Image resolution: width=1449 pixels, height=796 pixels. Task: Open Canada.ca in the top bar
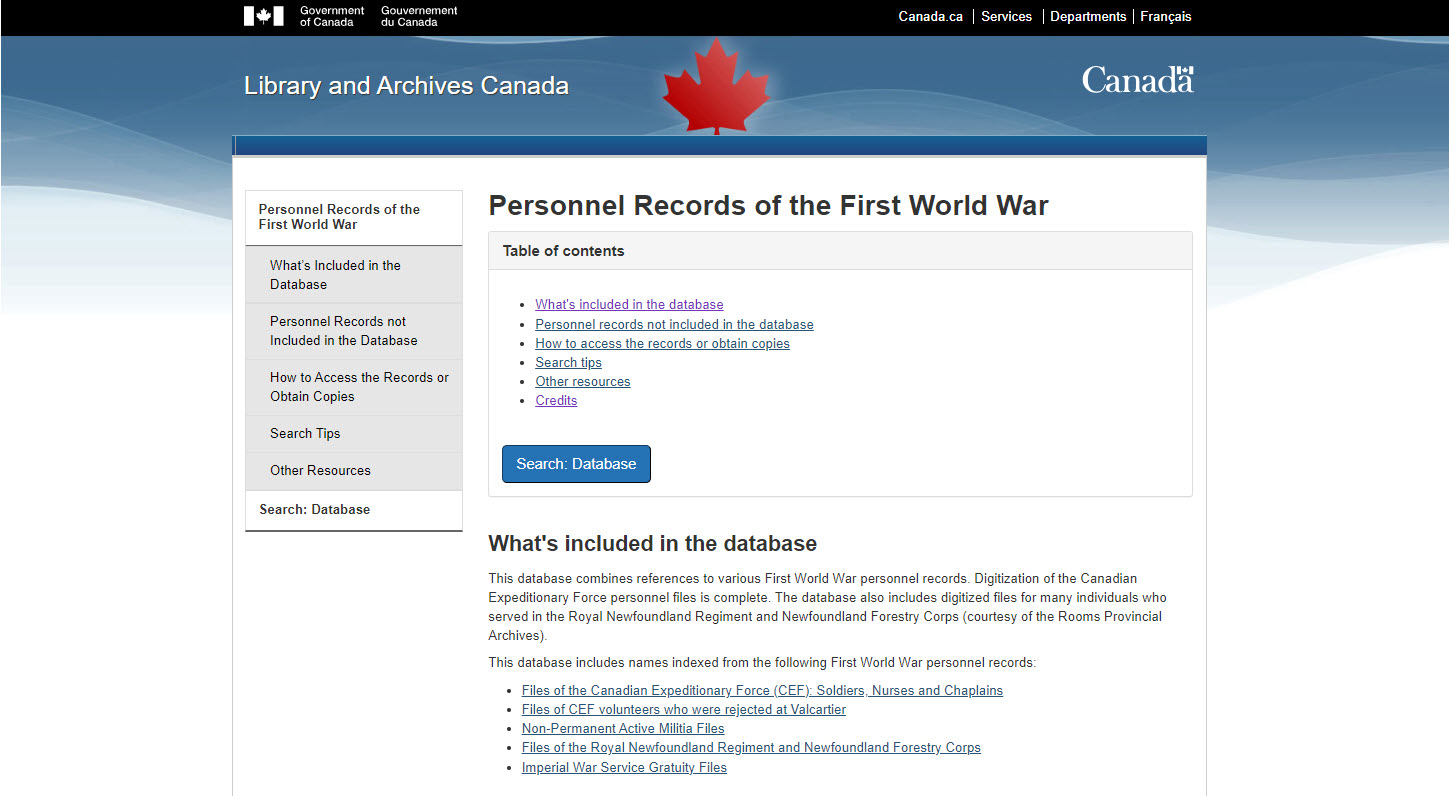(x=930, y=17)
